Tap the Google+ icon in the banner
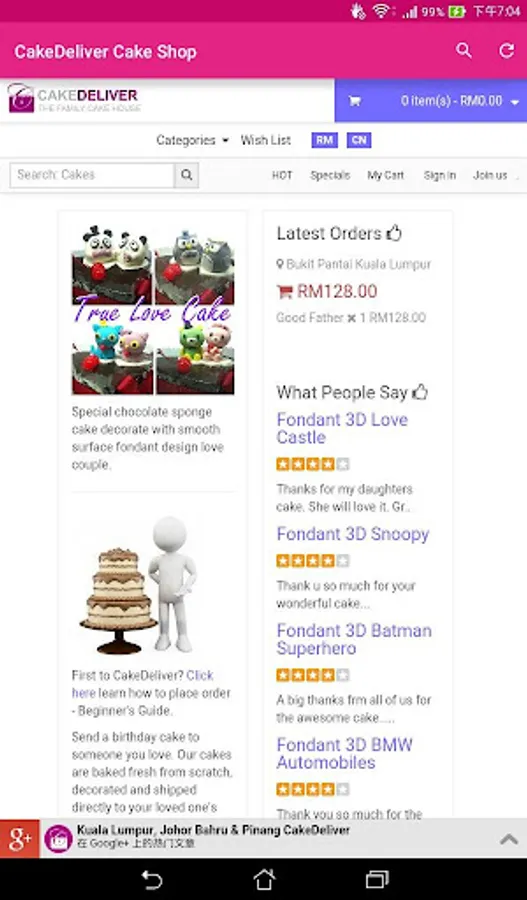 coord(20,839)
